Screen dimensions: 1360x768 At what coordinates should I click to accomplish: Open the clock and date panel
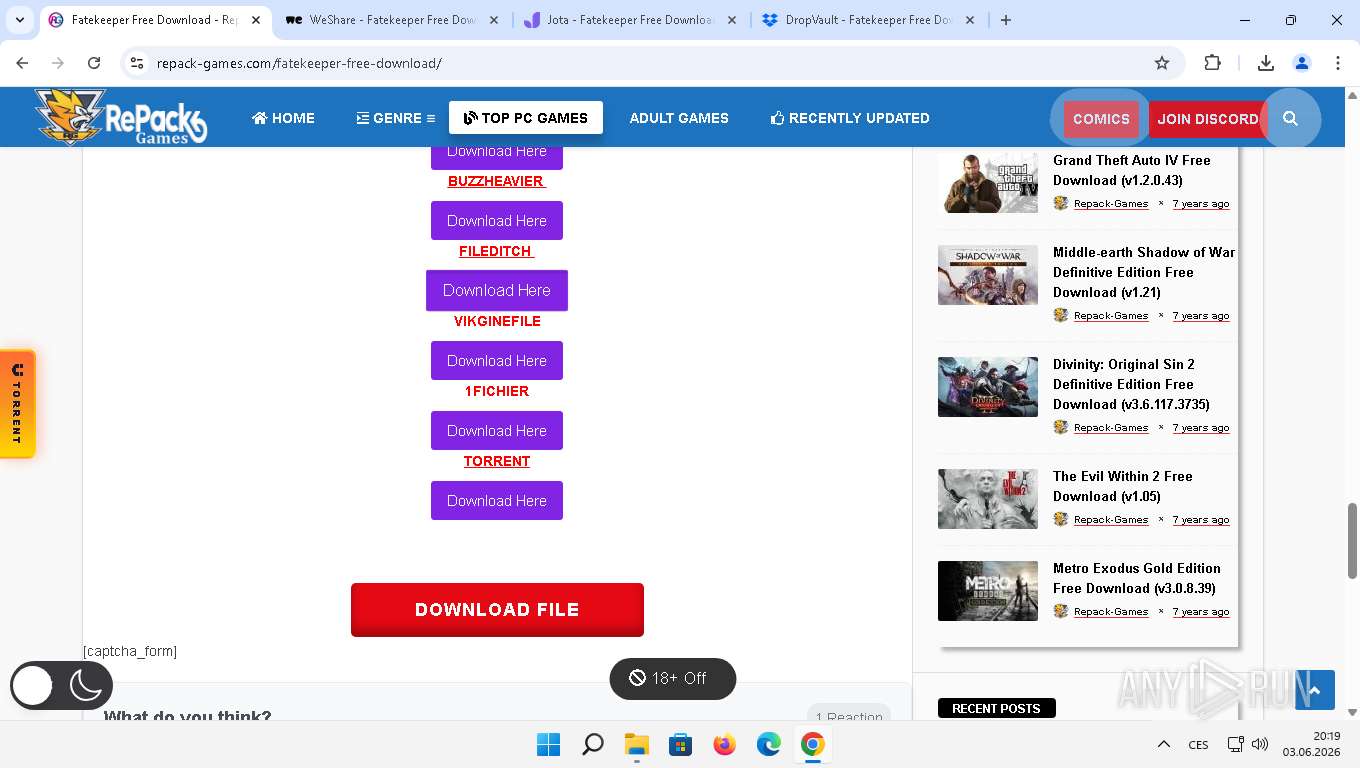click(x=1312, y=745)
